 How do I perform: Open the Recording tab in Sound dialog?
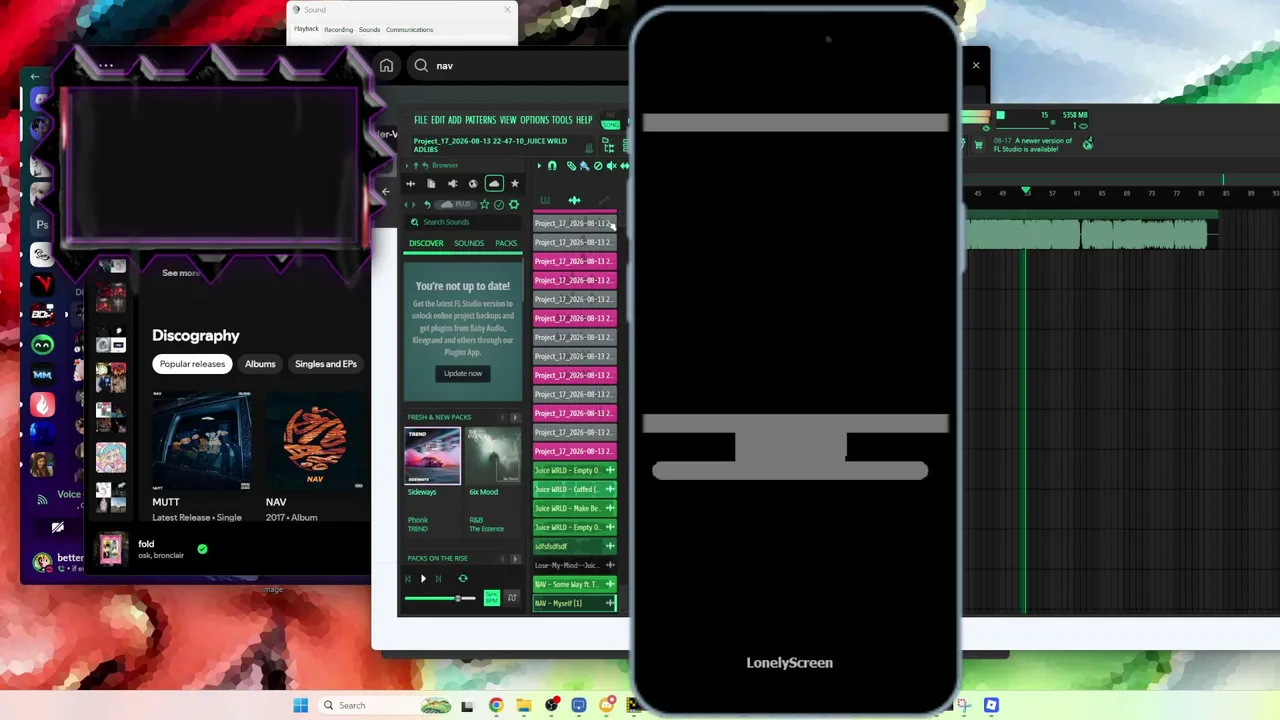tap(338, 30)
